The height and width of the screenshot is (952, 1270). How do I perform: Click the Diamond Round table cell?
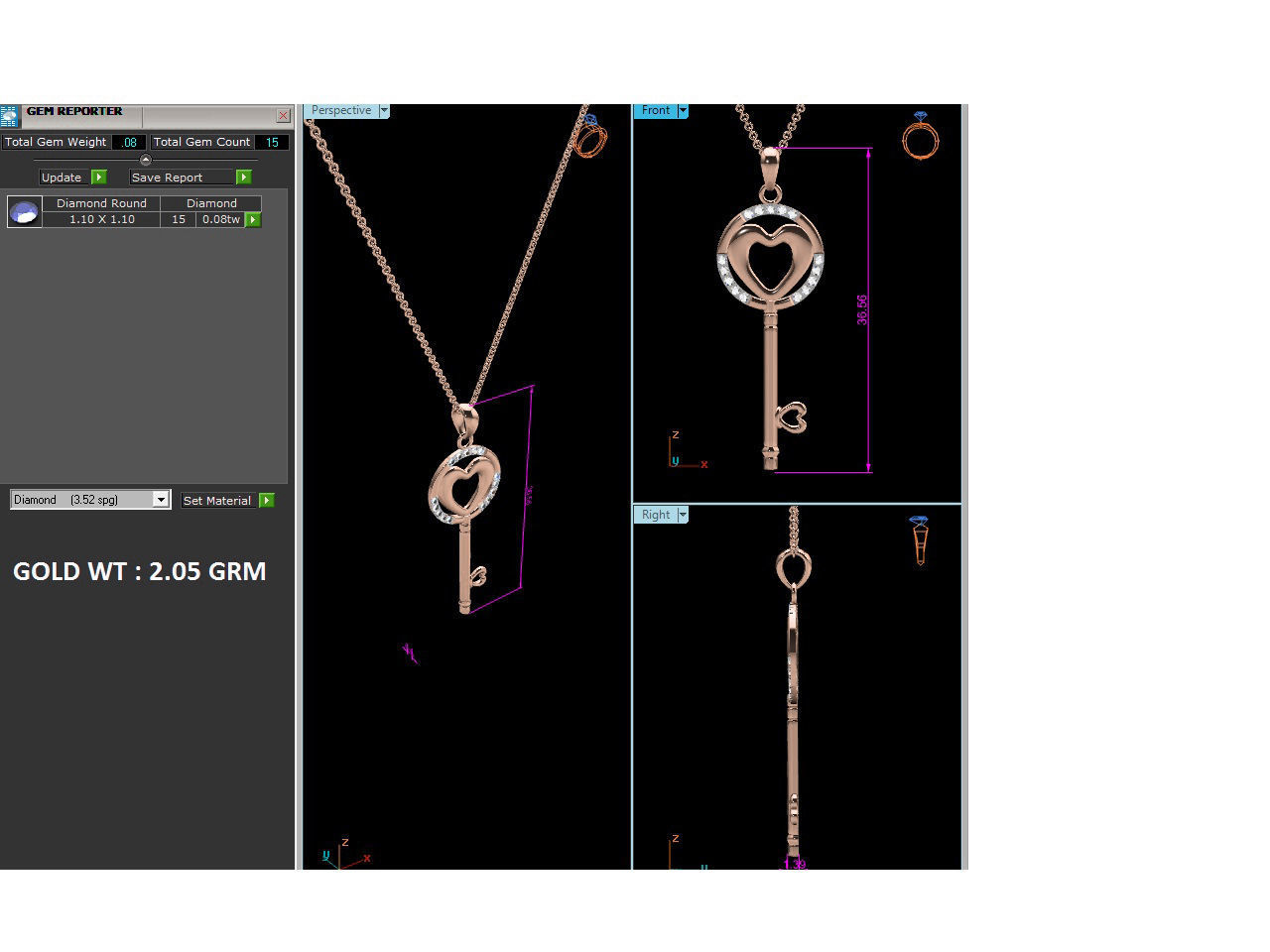point(101,203)
